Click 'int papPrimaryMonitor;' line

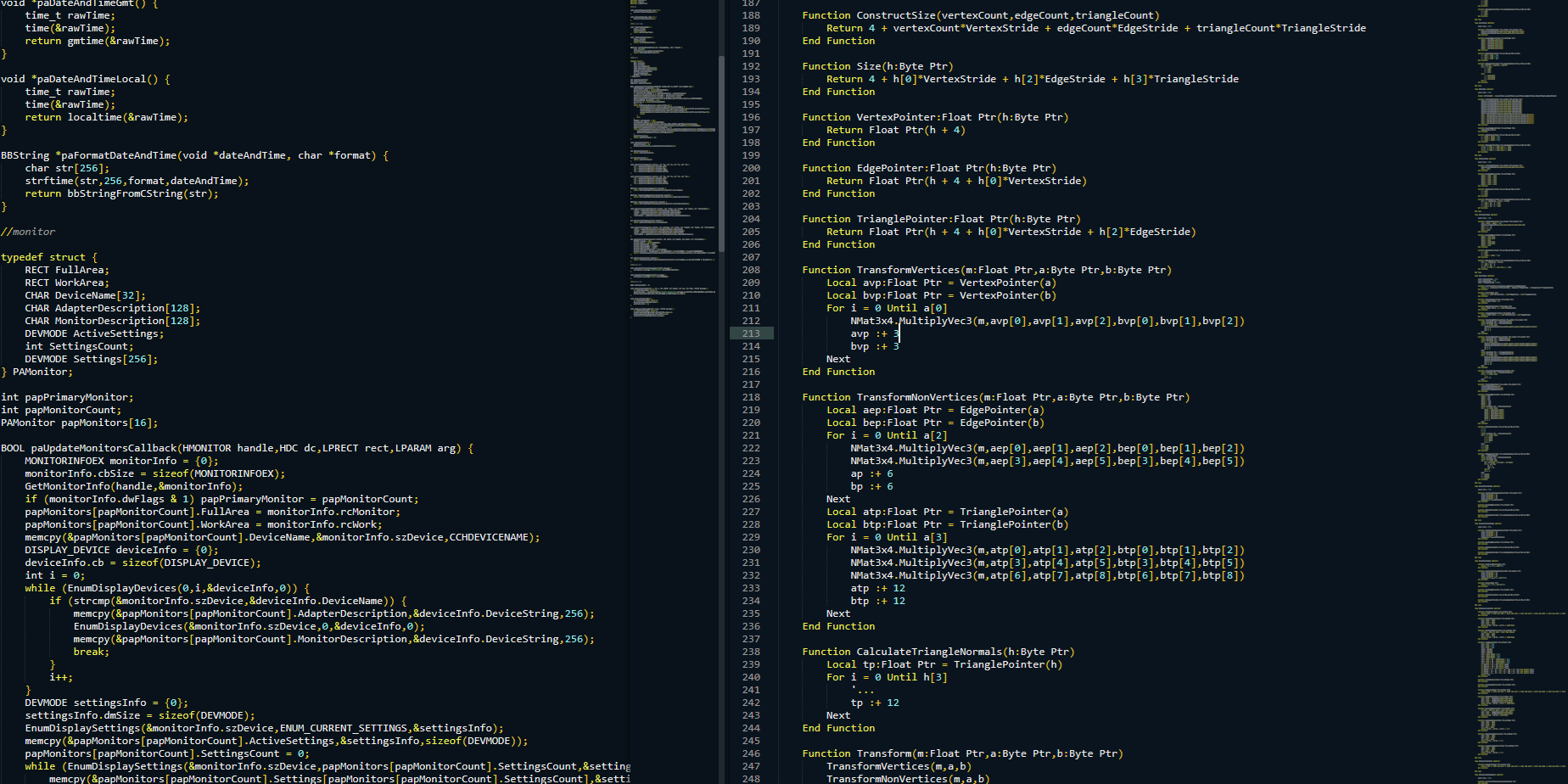(67, 397)
